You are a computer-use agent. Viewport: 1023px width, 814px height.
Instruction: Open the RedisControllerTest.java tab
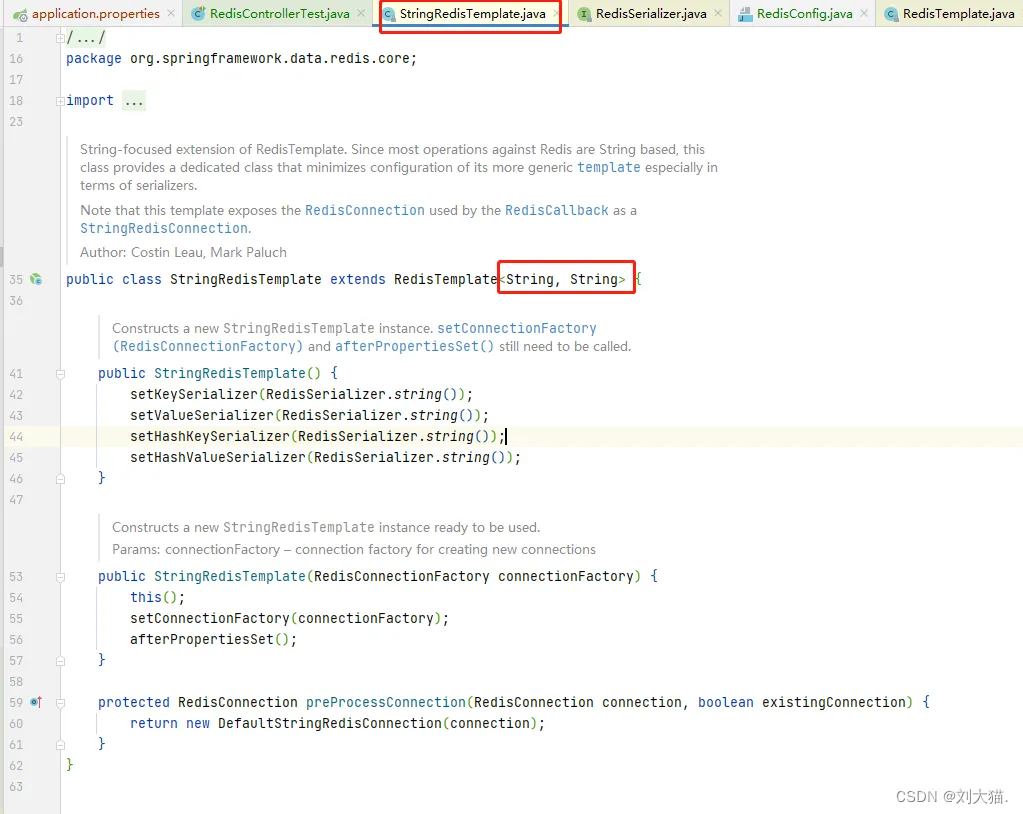click(279, 13)
